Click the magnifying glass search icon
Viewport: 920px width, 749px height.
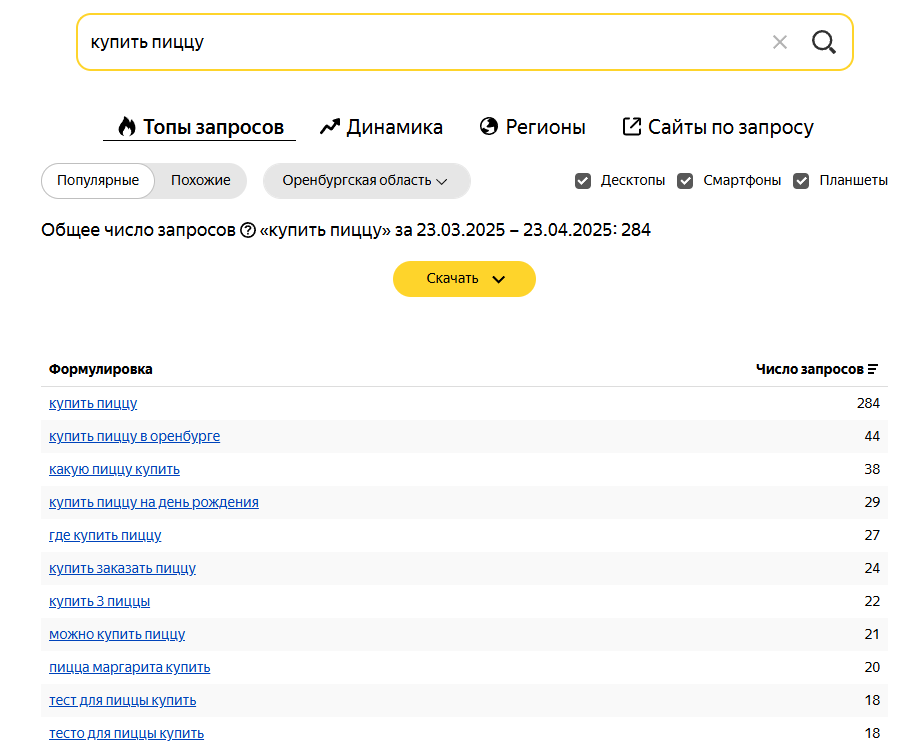tap(823, 42)
